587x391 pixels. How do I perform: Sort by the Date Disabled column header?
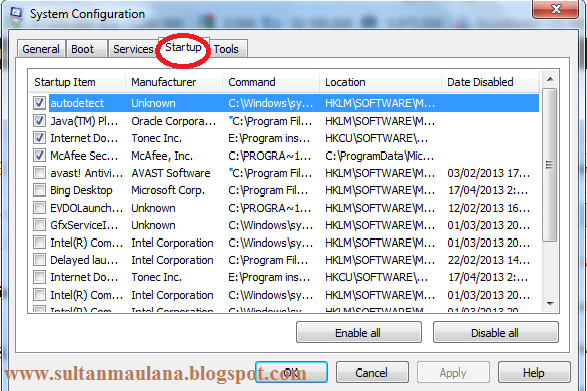tap(490, 82)
